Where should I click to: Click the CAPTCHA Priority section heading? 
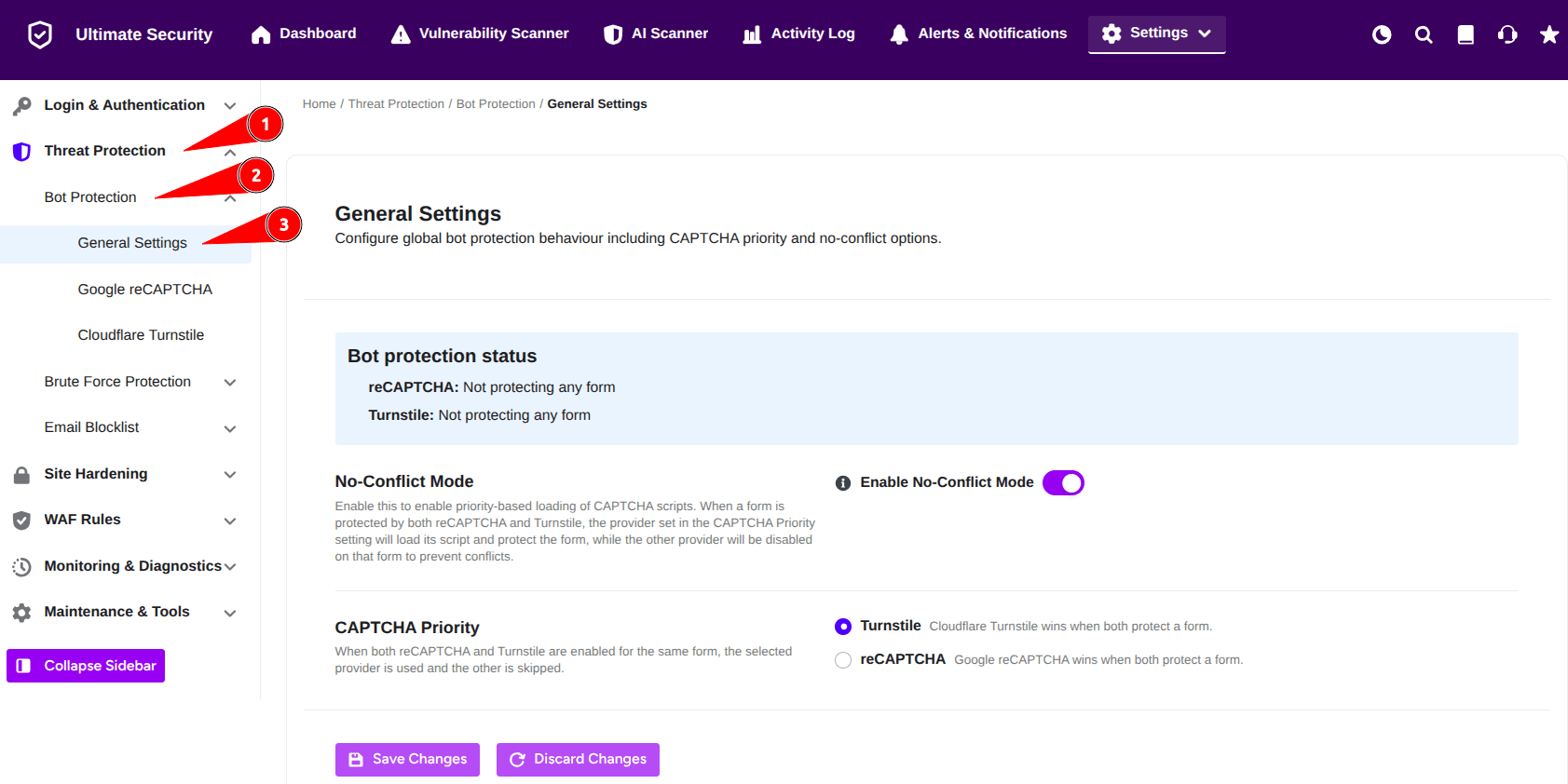point(407,629)
